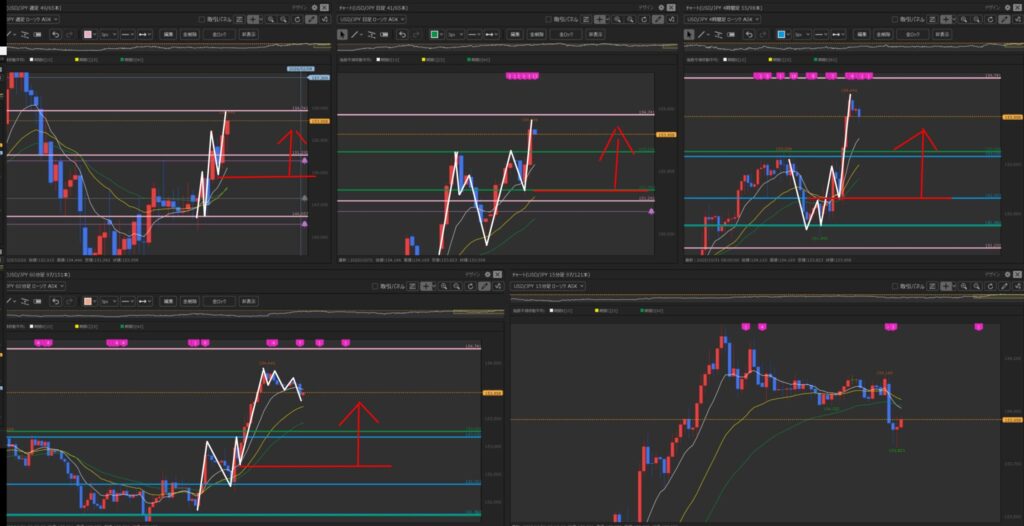Enable 取引パネル checkbox in weekly chart
This screenshot has height=526, width=1024.
coord(202,19)
